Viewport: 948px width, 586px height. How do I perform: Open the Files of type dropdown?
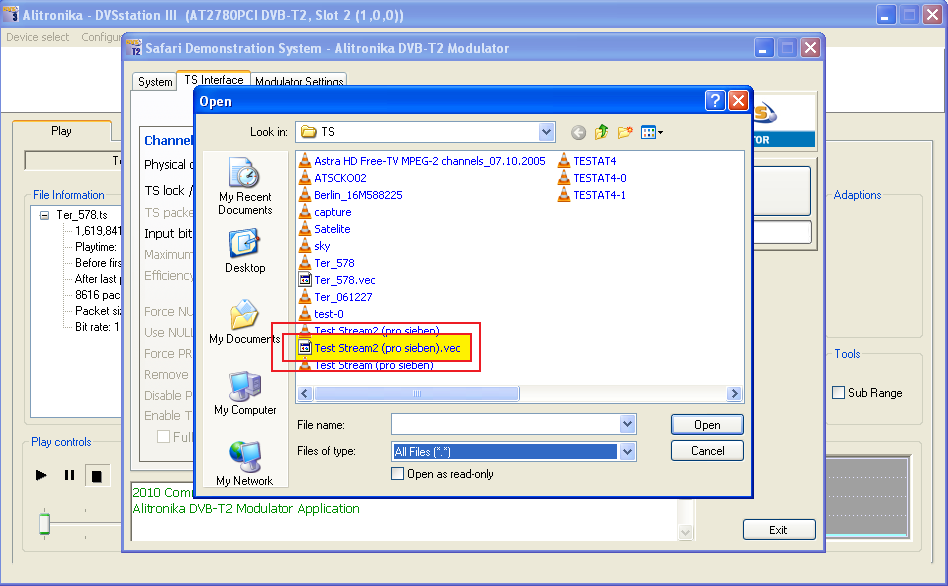(x=628, y=451)
